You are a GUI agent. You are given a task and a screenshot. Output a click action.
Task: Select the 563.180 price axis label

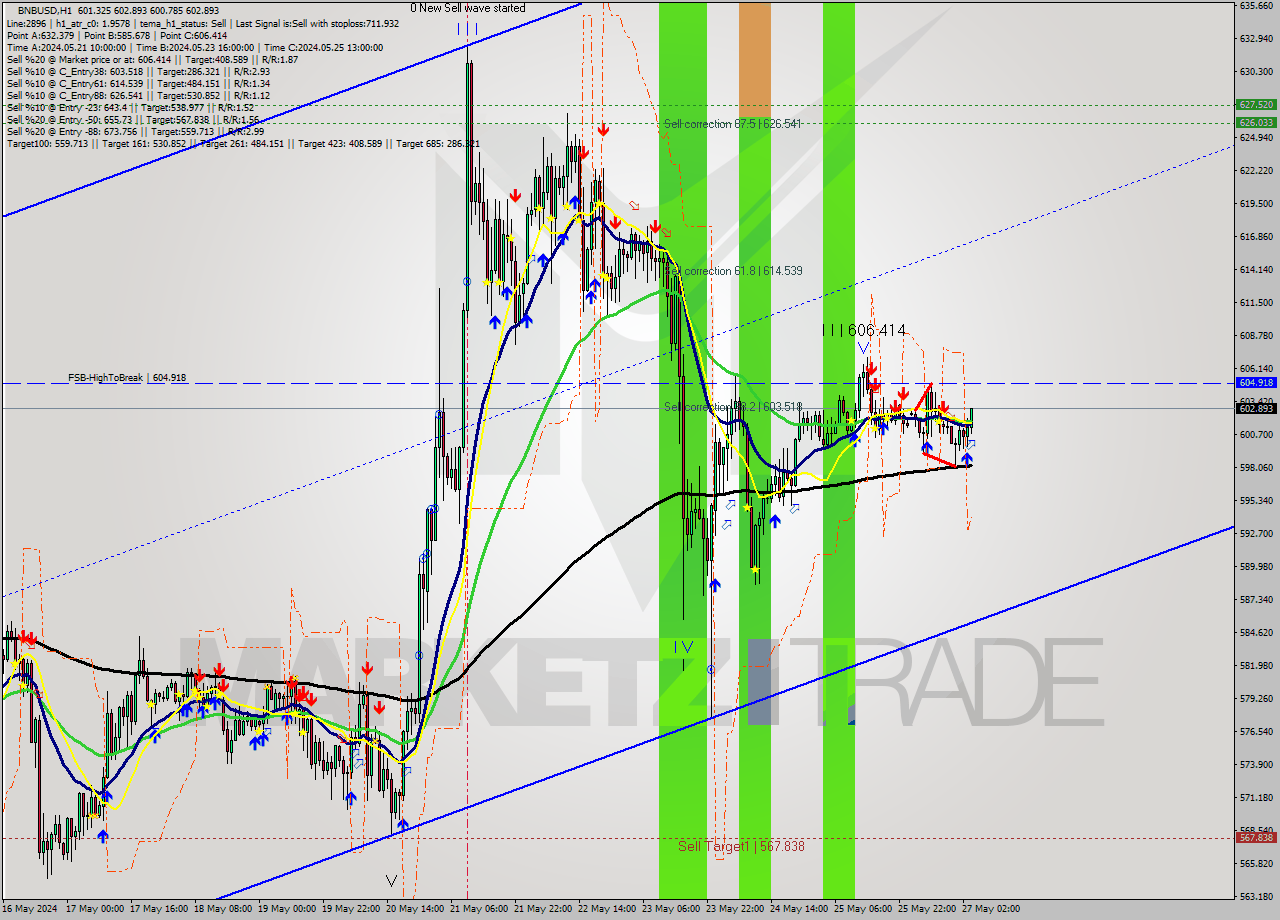(x=1255, y=897)
